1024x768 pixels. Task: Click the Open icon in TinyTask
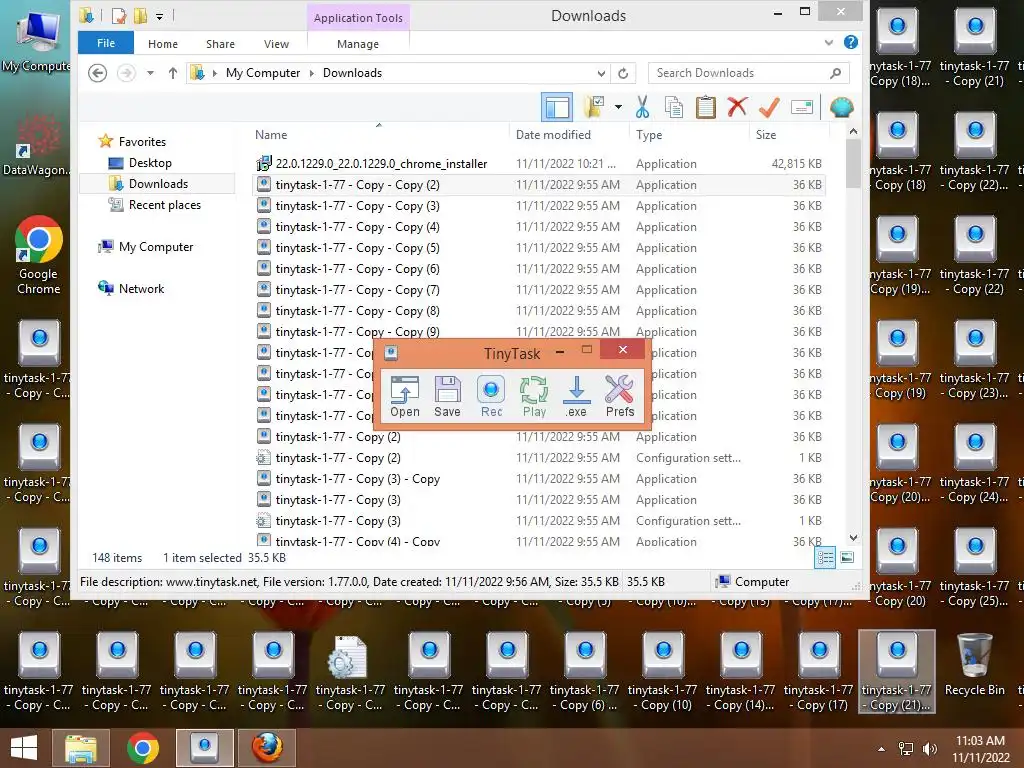(405, 396)
